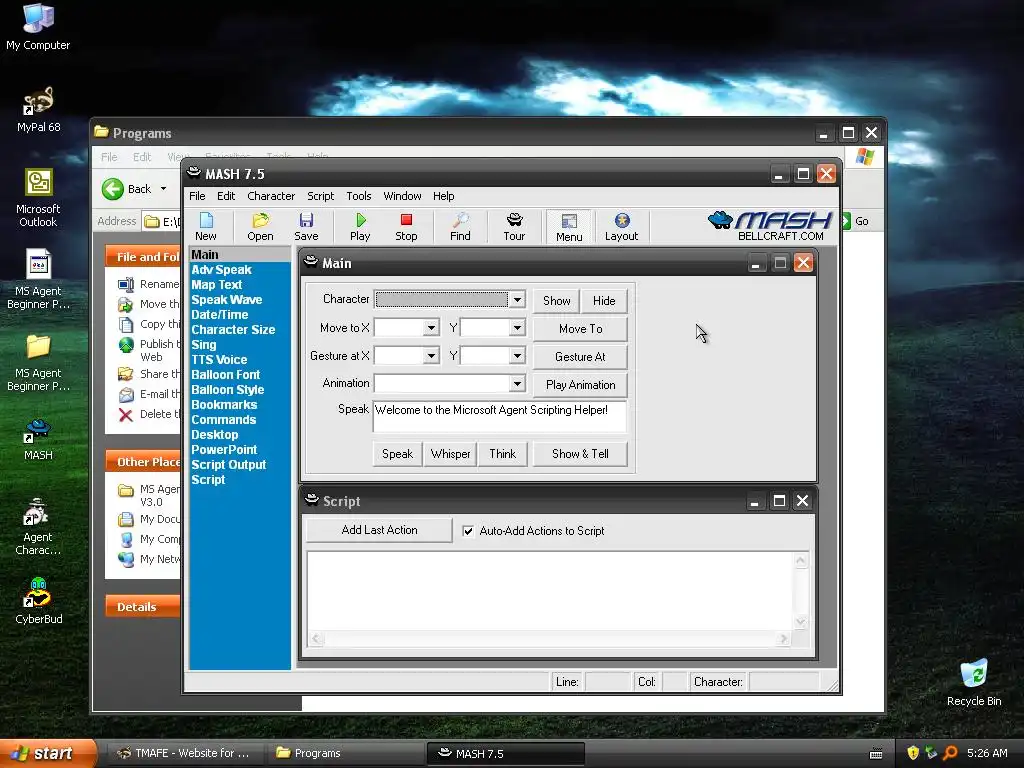
Task: Click the Hide character button
Action: pyautogui.click(x=604, y=301)
